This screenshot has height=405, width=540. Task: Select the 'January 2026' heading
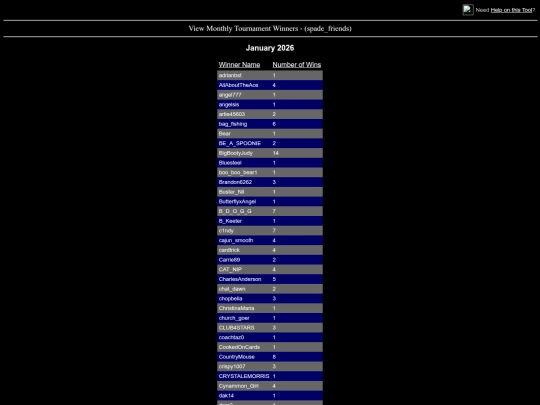pyautogui.click(x=270, y=48)
